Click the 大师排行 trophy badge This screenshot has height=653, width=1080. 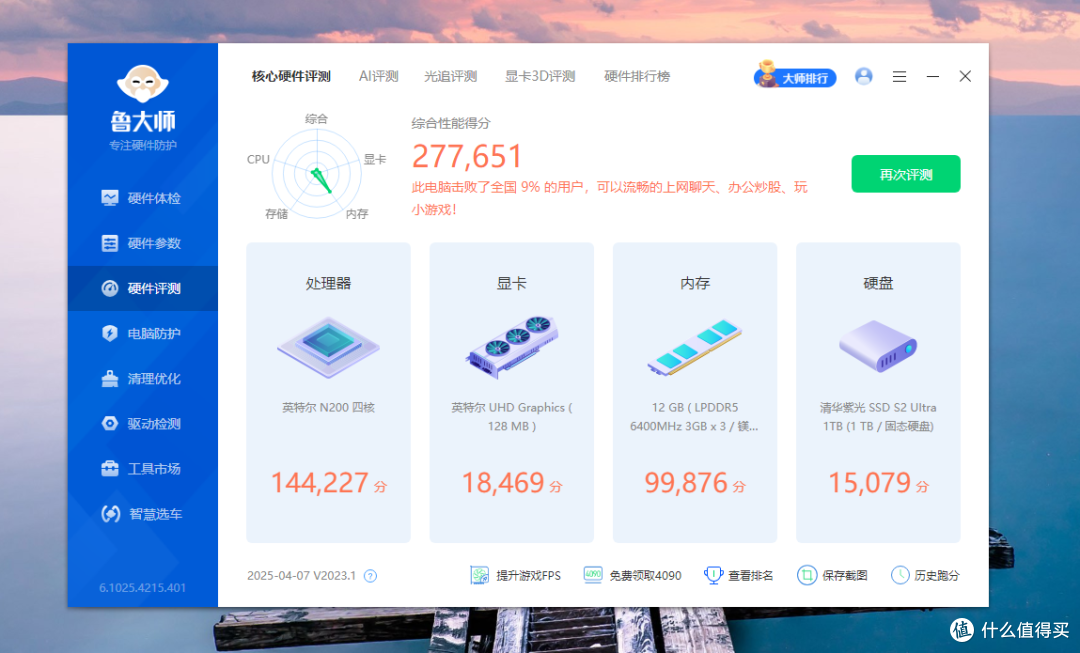[x=795, y=76]
